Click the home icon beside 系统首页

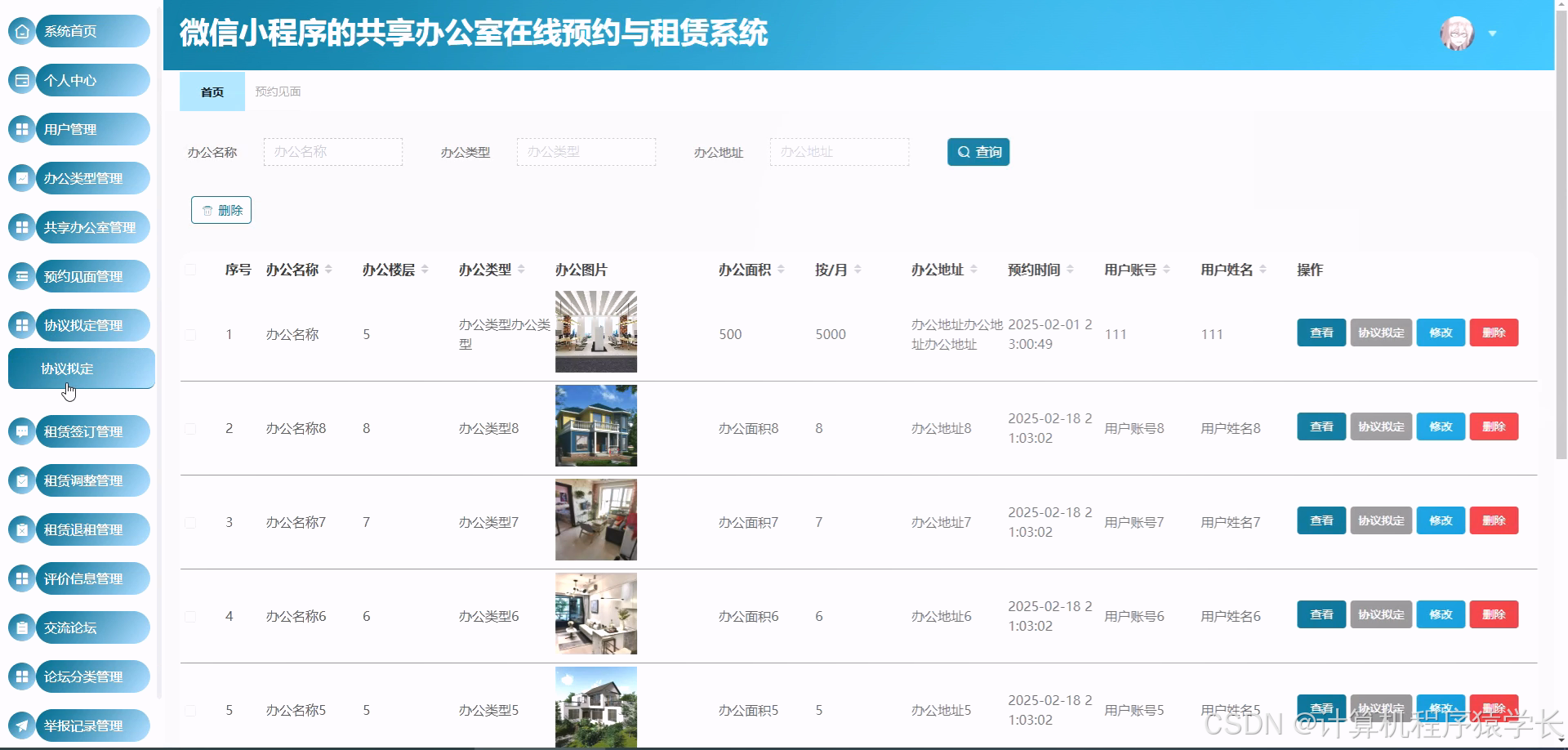(20, 31)
